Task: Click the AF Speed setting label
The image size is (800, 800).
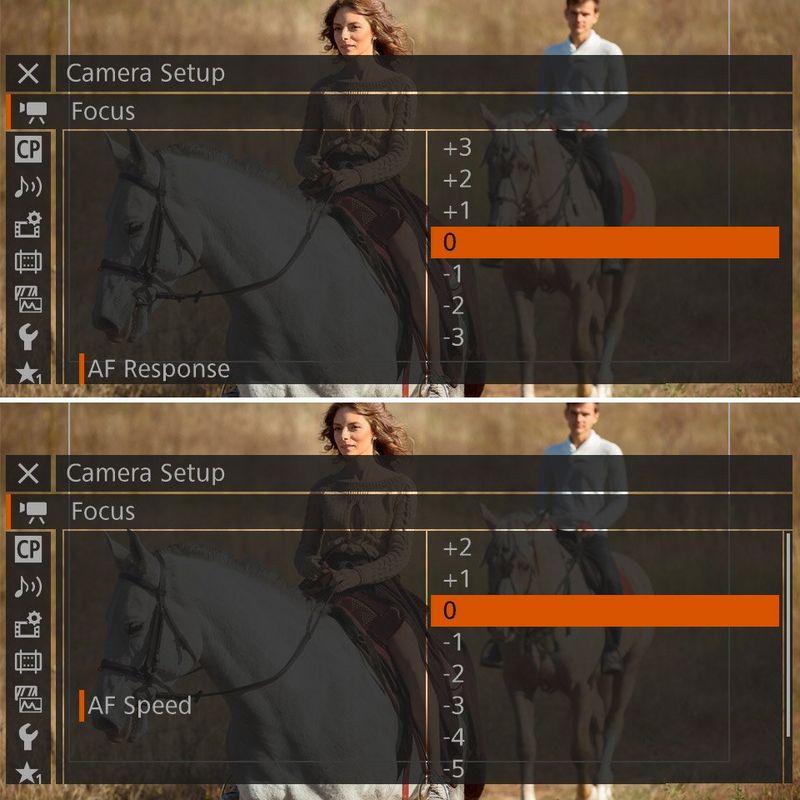Action: click(x=140, y=706)
